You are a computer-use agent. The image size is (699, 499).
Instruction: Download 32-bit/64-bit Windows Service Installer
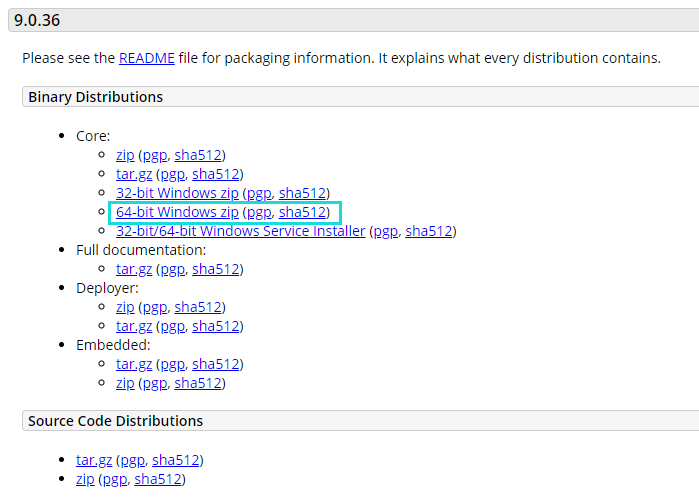click(241, 231)
